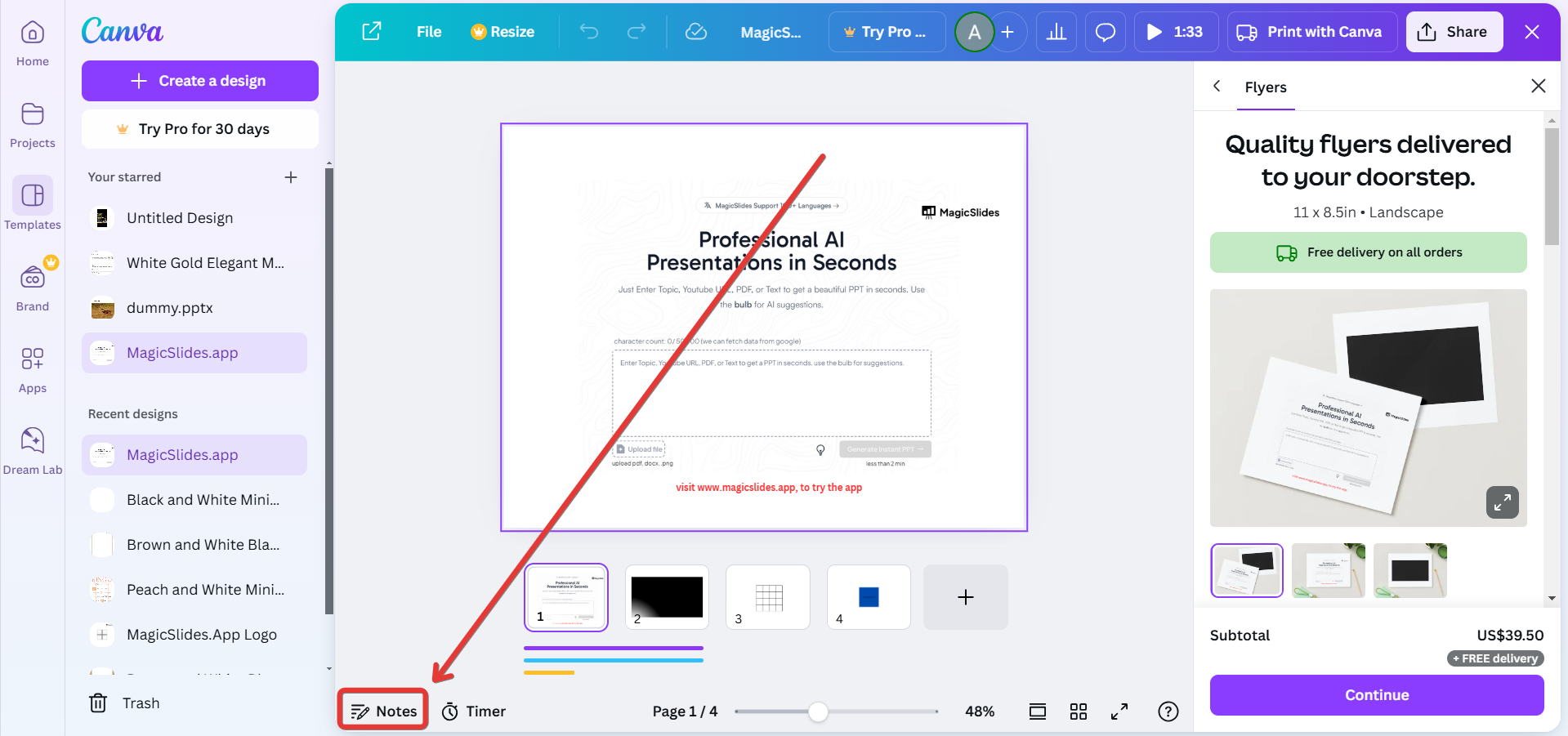Undo the last action
The height and width of the screenshot is (736, 1568).
(x=589, y=32)
